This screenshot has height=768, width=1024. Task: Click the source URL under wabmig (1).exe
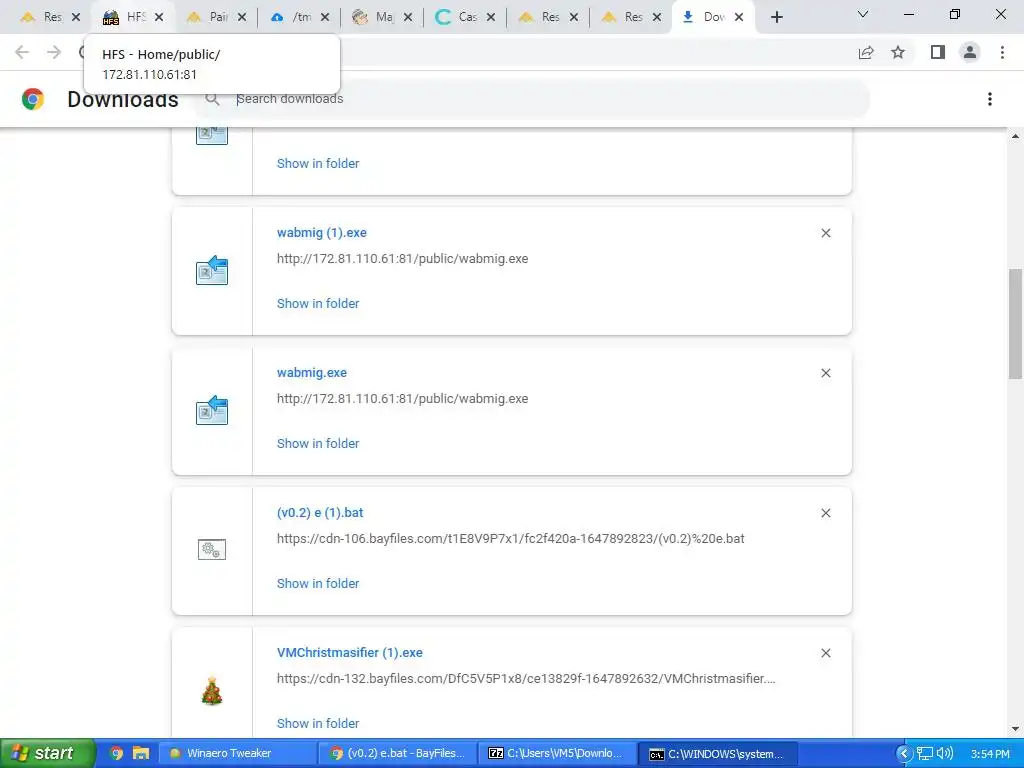[402, 259]
